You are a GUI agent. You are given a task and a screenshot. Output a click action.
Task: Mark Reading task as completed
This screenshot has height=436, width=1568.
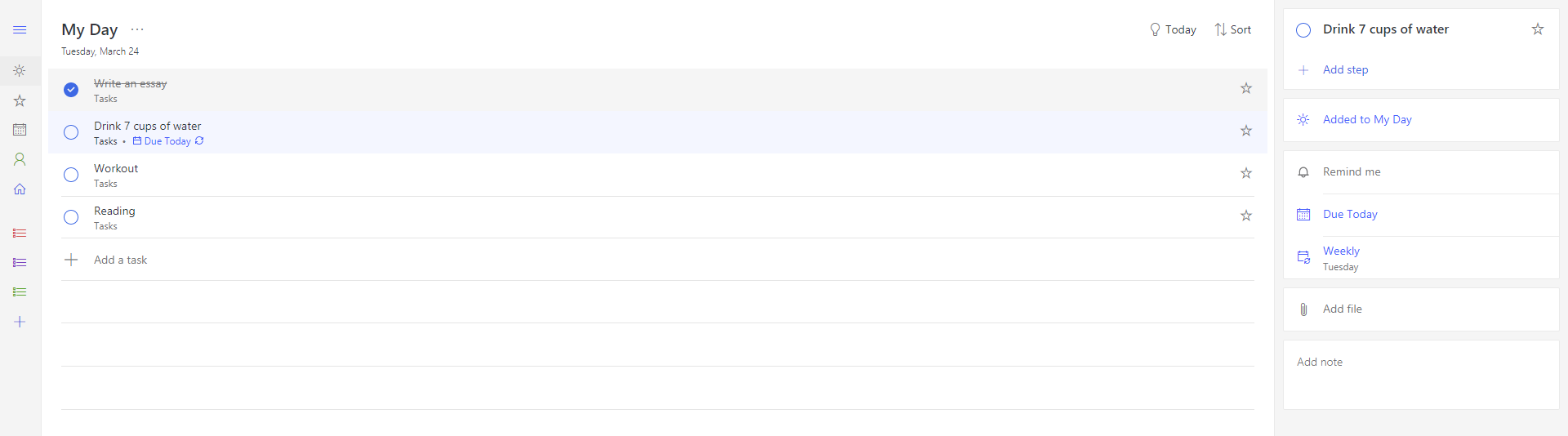[71, 217]
